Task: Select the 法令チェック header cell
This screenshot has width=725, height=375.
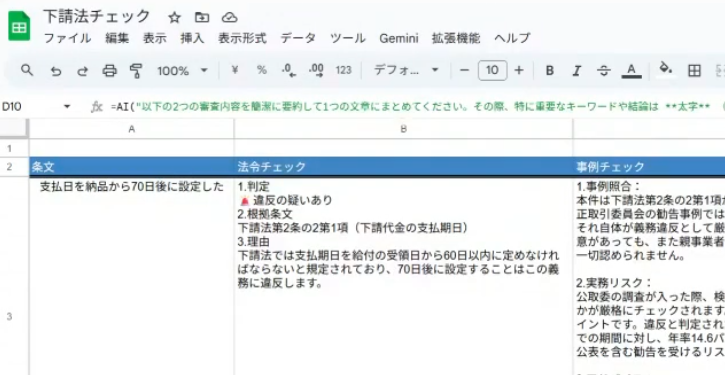Action: [404, 167]
